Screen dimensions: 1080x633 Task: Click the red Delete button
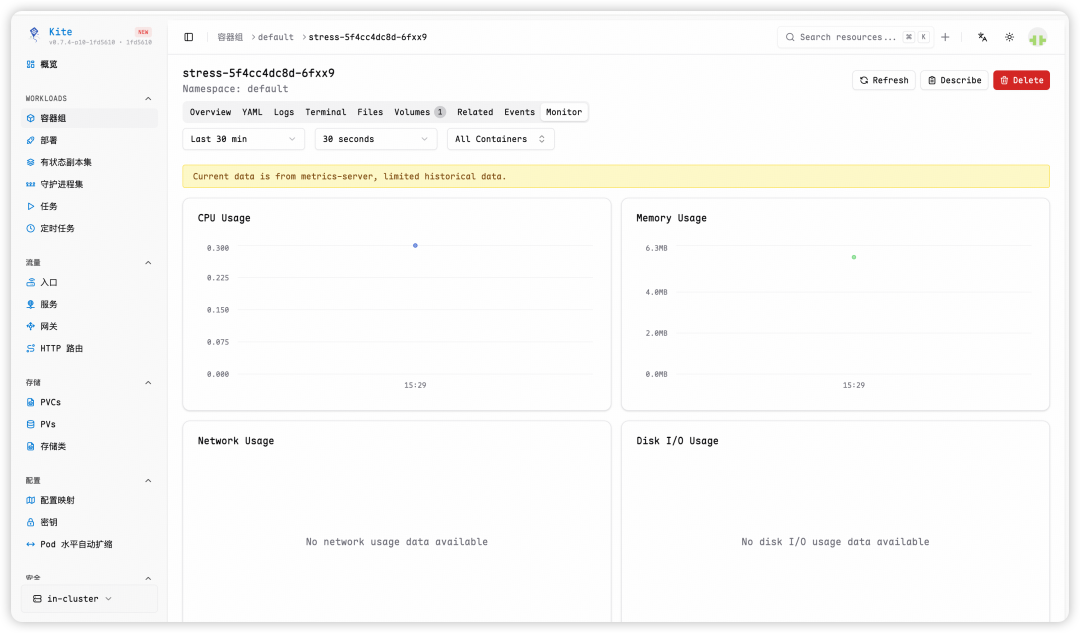[x=1021, y=81]
